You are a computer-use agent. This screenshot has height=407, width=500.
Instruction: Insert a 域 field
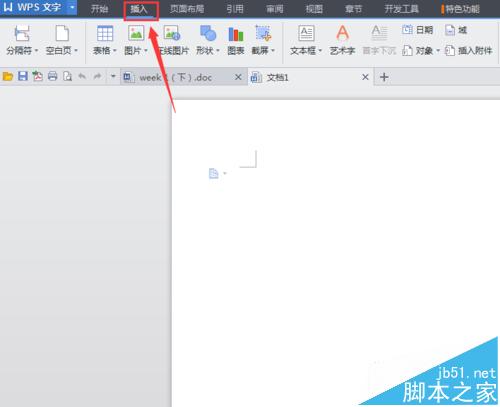point(456,30)
